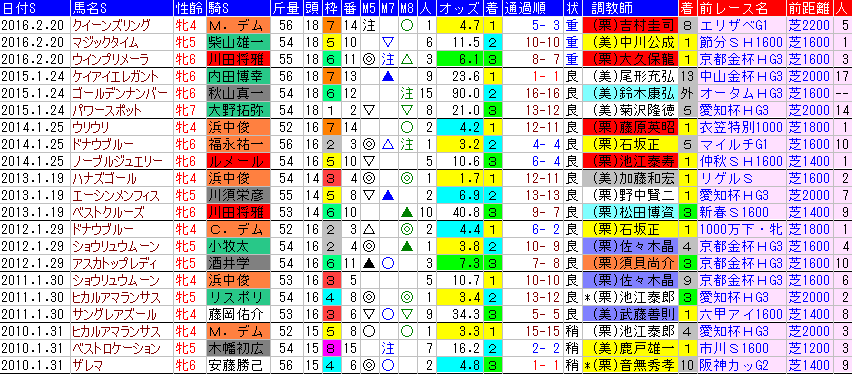Image resolution: width=852 pixels, height=374 pixels.
Task: Click the オッズ odds column header
Action: (459, 8)
